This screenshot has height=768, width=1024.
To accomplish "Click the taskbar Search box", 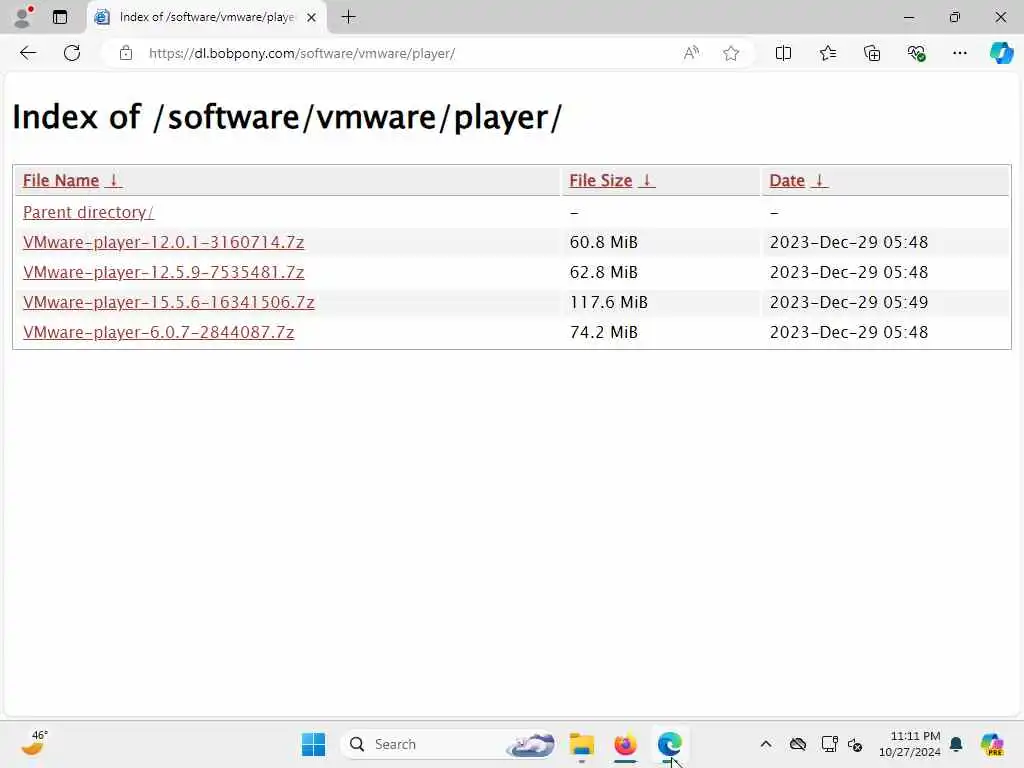I will (449, 744).
